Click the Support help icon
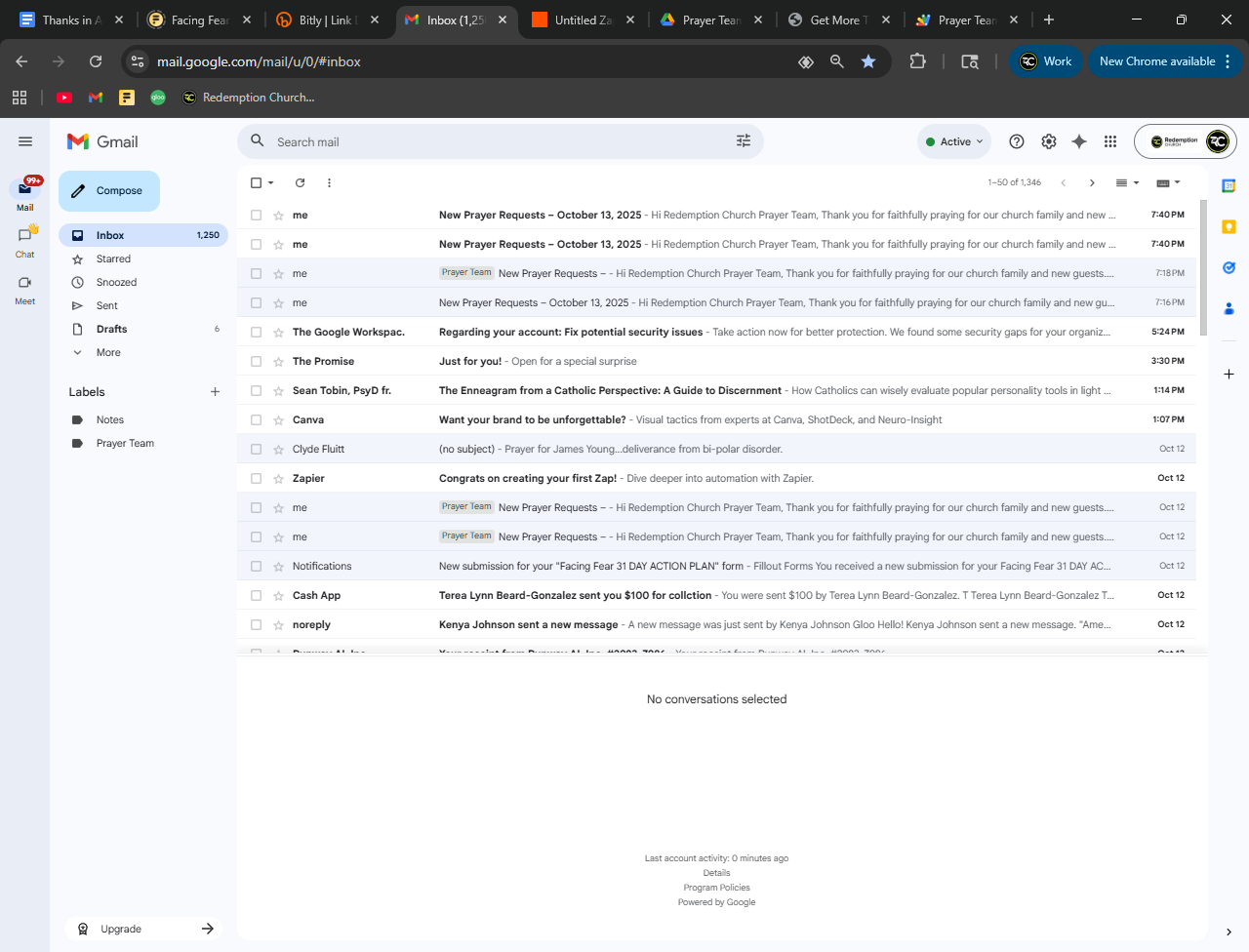 (x=1017, y=141)
